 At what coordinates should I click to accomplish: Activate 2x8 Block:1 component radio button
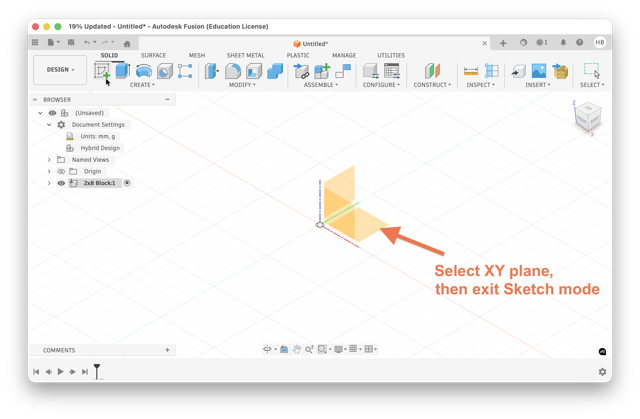point(127,183)
